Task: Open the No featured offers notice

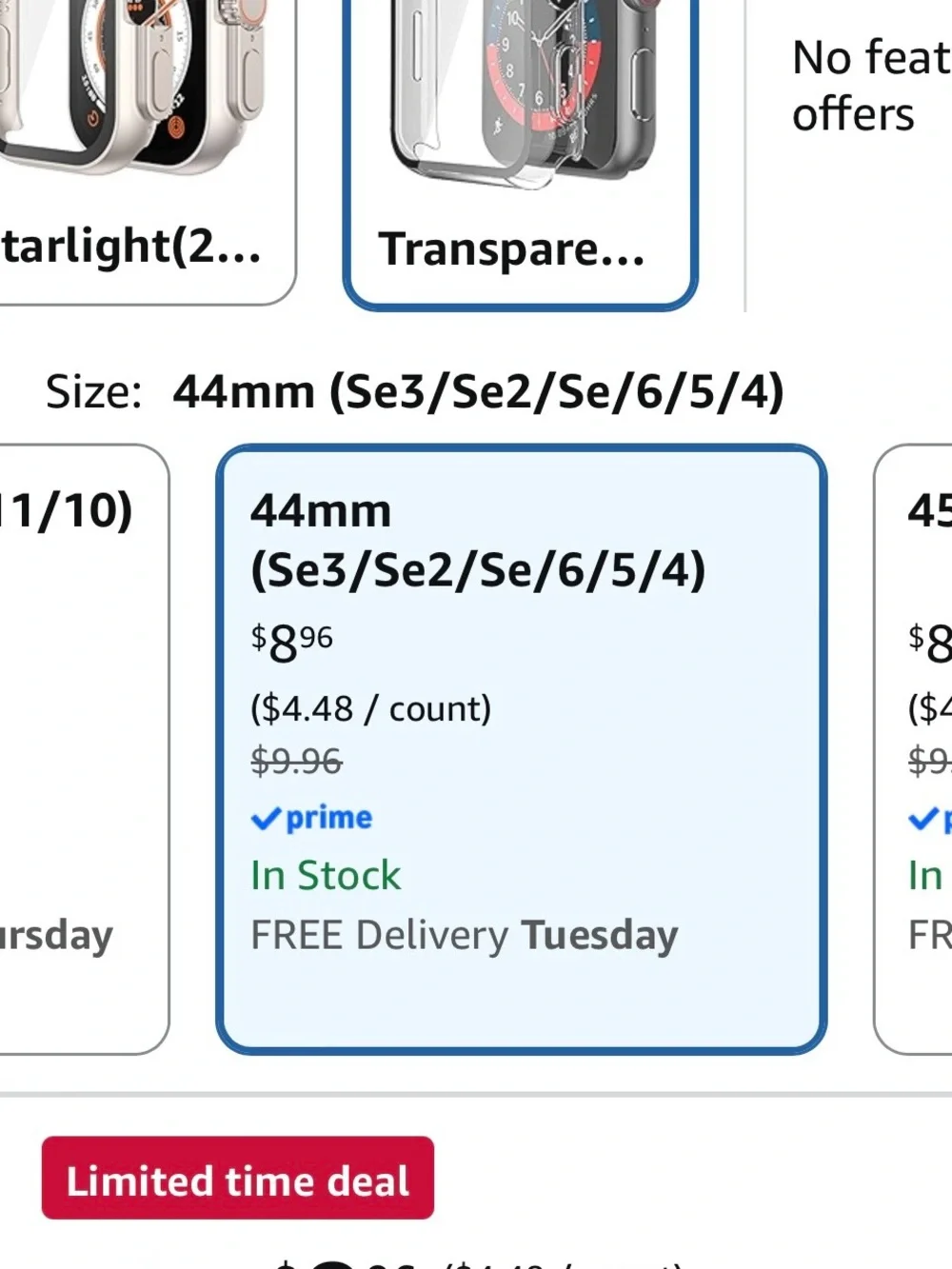Action: [871, 86]
